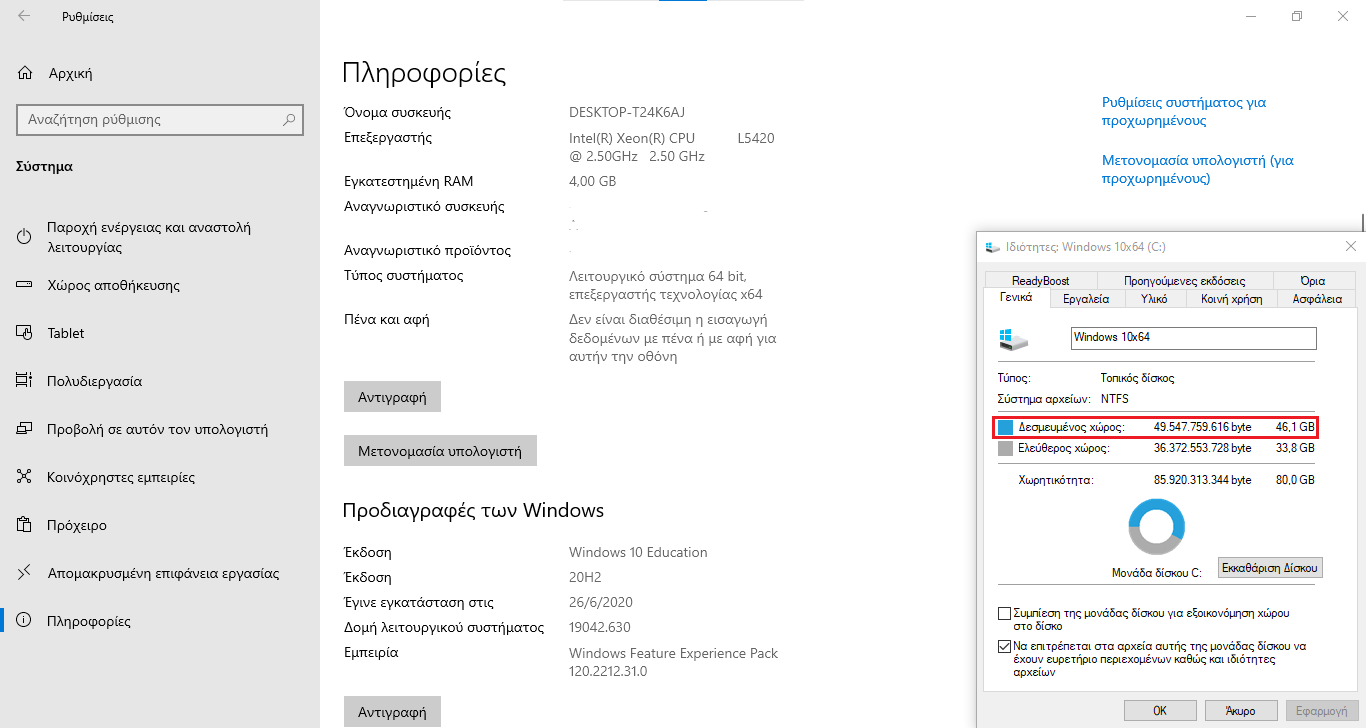Click the info icon beside Πληροφορίες
This screenshot has width=1366, height=728.
click(25, 621)
